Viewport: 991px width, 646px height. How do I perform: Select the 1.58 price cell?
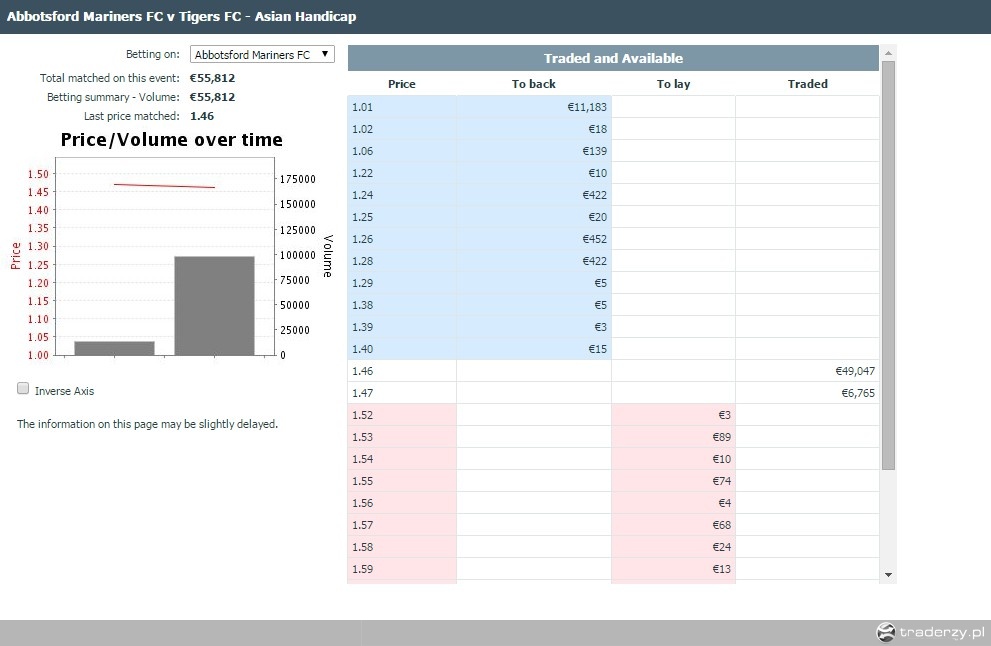(402, 547)
